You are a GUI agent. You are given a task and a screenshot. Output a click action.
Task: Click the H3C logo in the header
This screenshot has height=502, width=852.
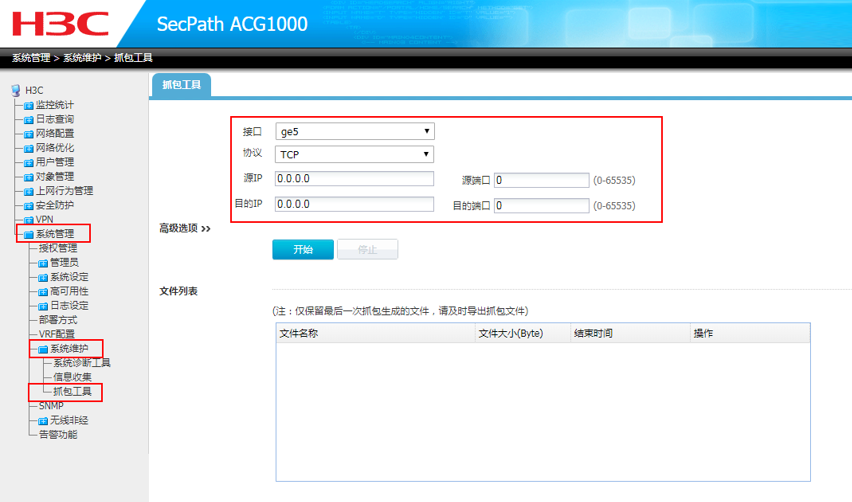click(60, 23)
